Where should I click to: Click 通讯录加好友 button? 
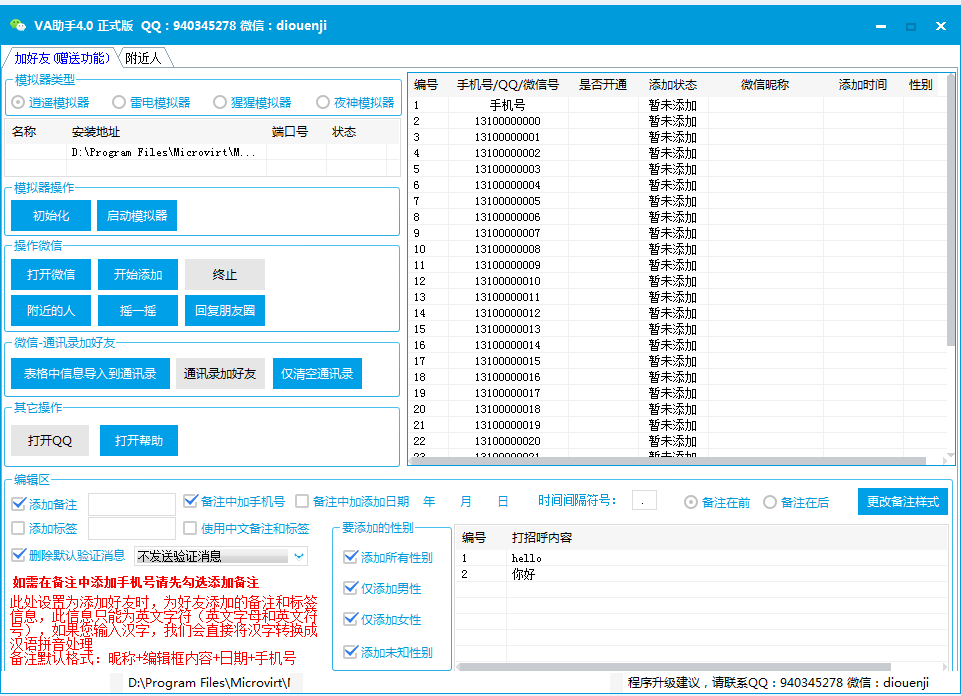220,374
